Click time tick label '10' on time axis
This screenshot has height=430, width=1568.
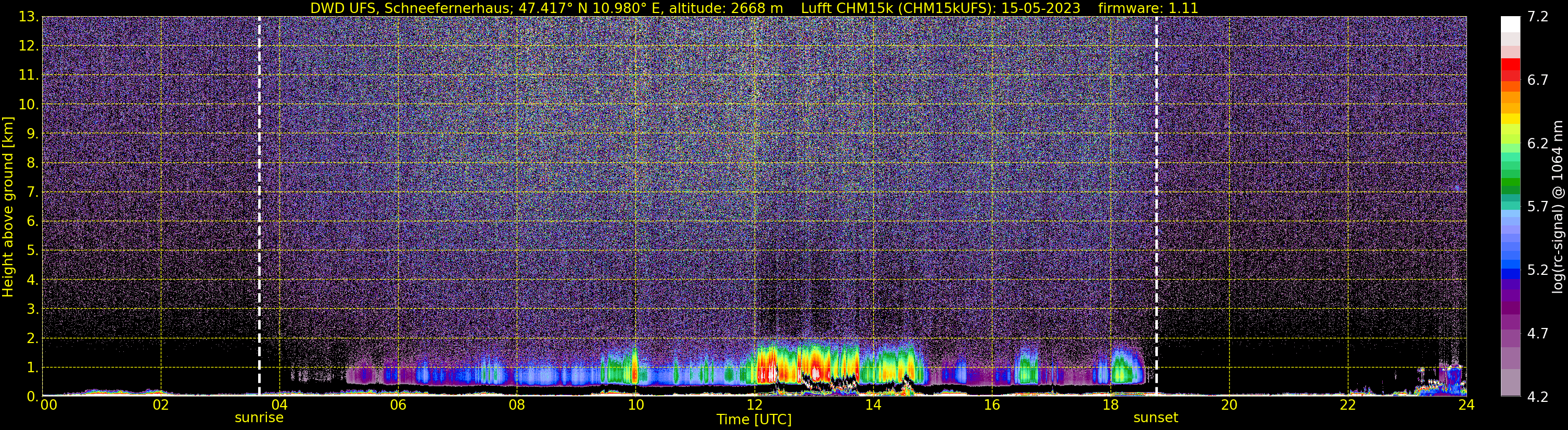coord(635,405)
